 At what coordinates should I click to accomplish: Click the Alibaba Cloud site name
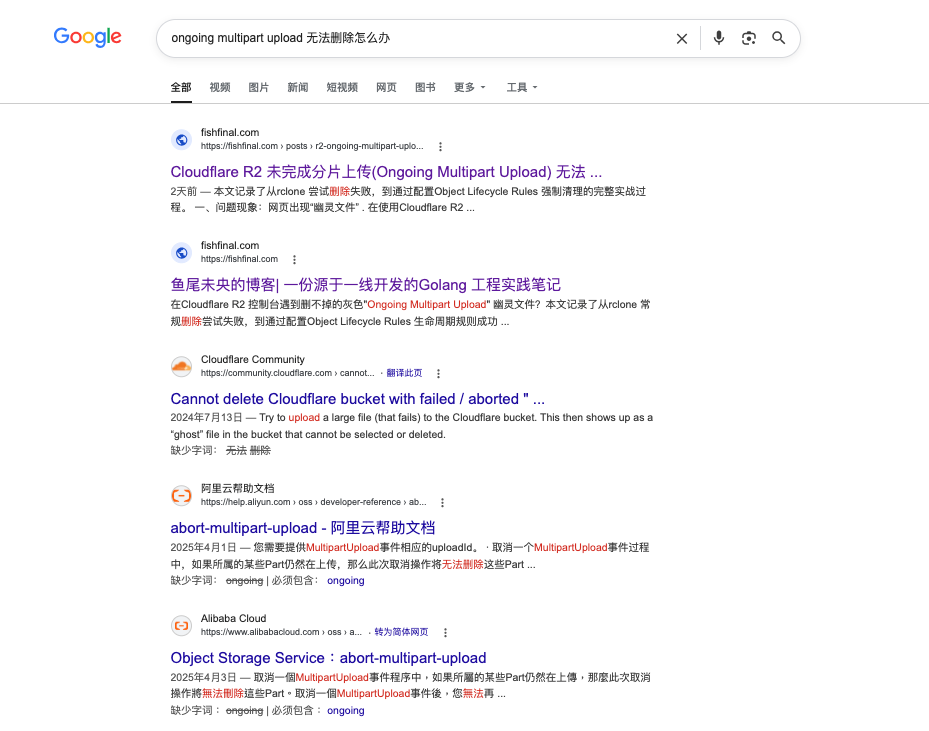click(233, 618)
